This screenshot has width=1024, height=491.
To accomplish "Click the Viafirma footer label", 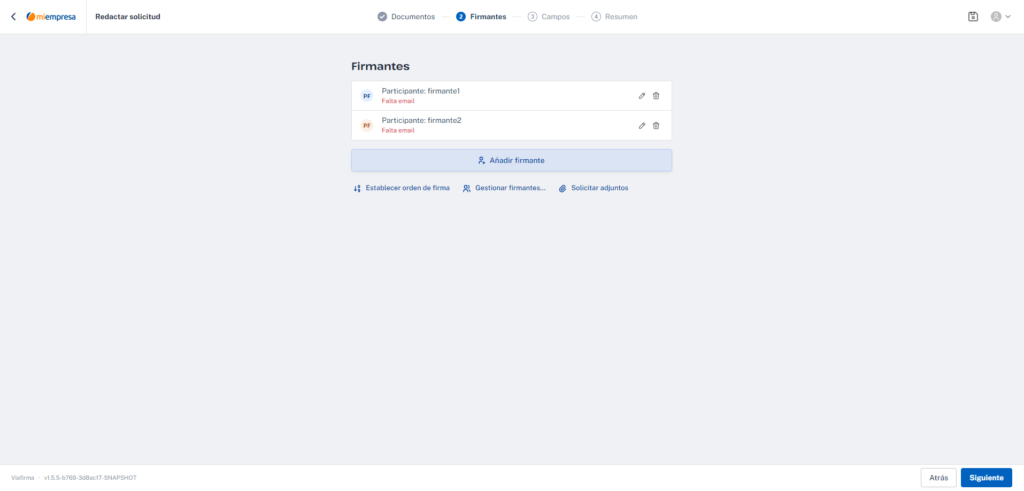I will (23, 478).
